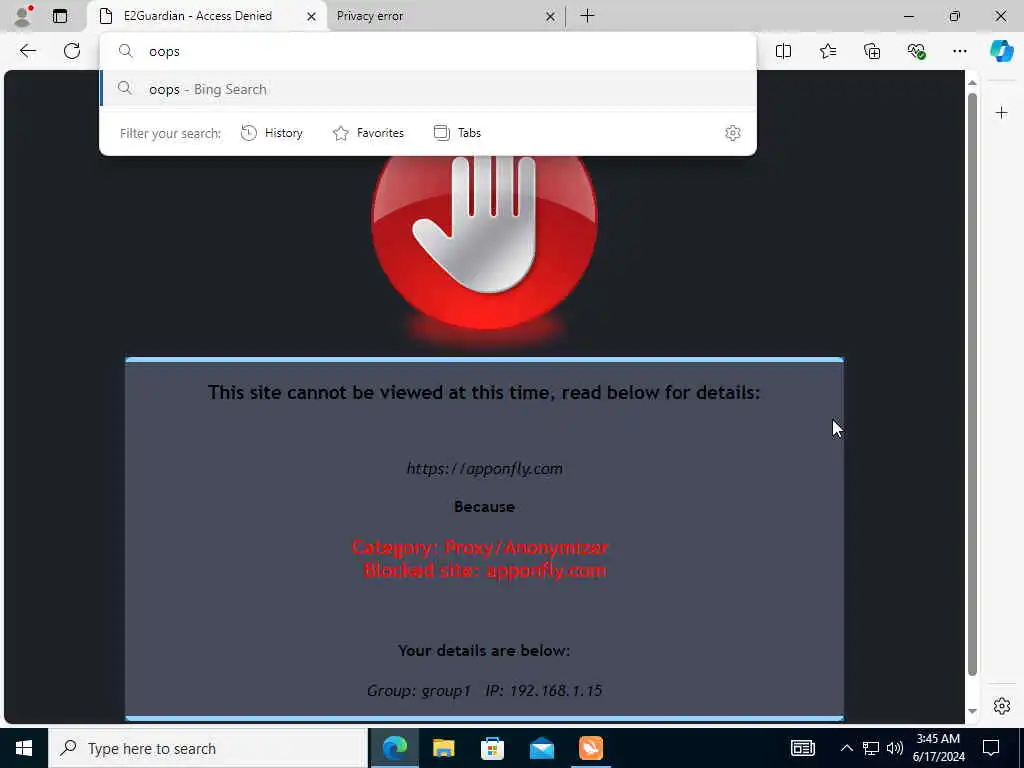Click the taskbar 'Type here to search' box
1024x768 pixels.
pyautogui.click(x=208, y=748)
